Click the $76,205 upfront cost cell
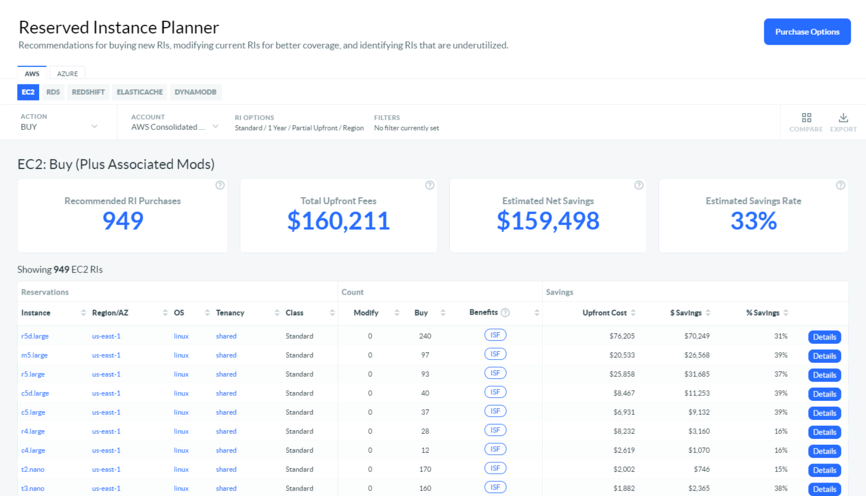 point(622,336)
